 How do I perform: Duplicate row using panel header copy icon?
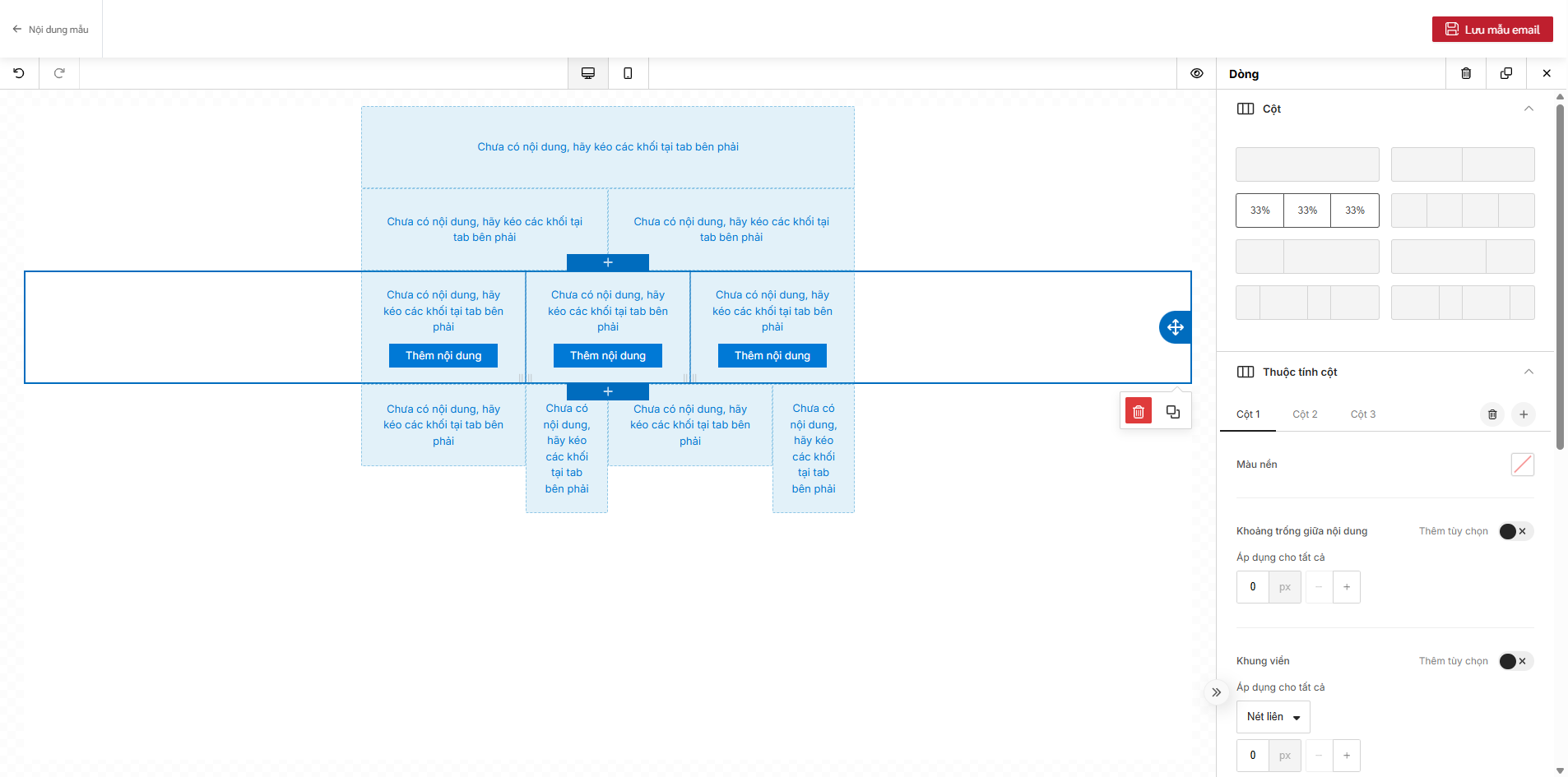(1506, 73)
